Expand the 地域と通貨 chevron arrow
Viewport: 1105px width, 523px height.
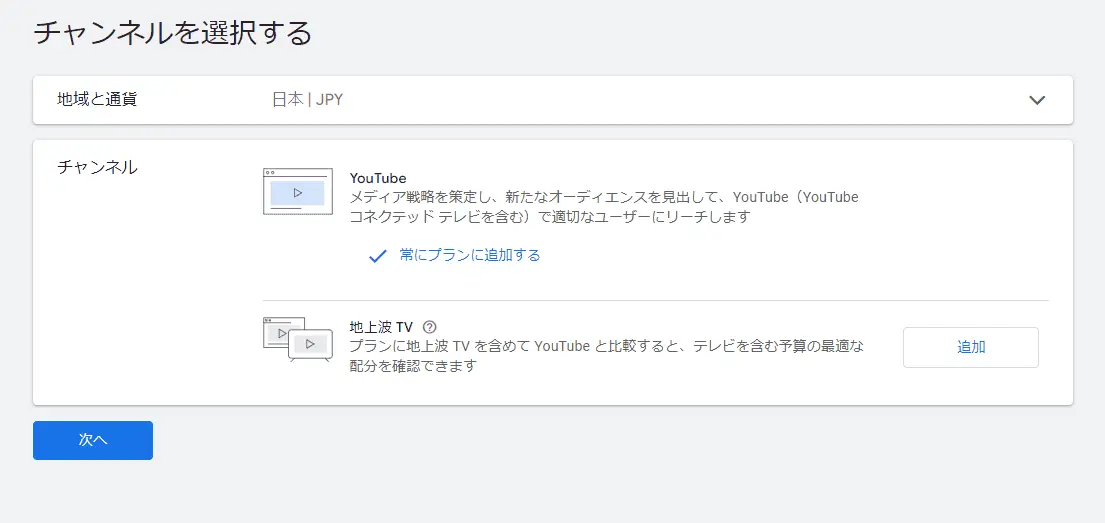click(x=1037, y=100)
